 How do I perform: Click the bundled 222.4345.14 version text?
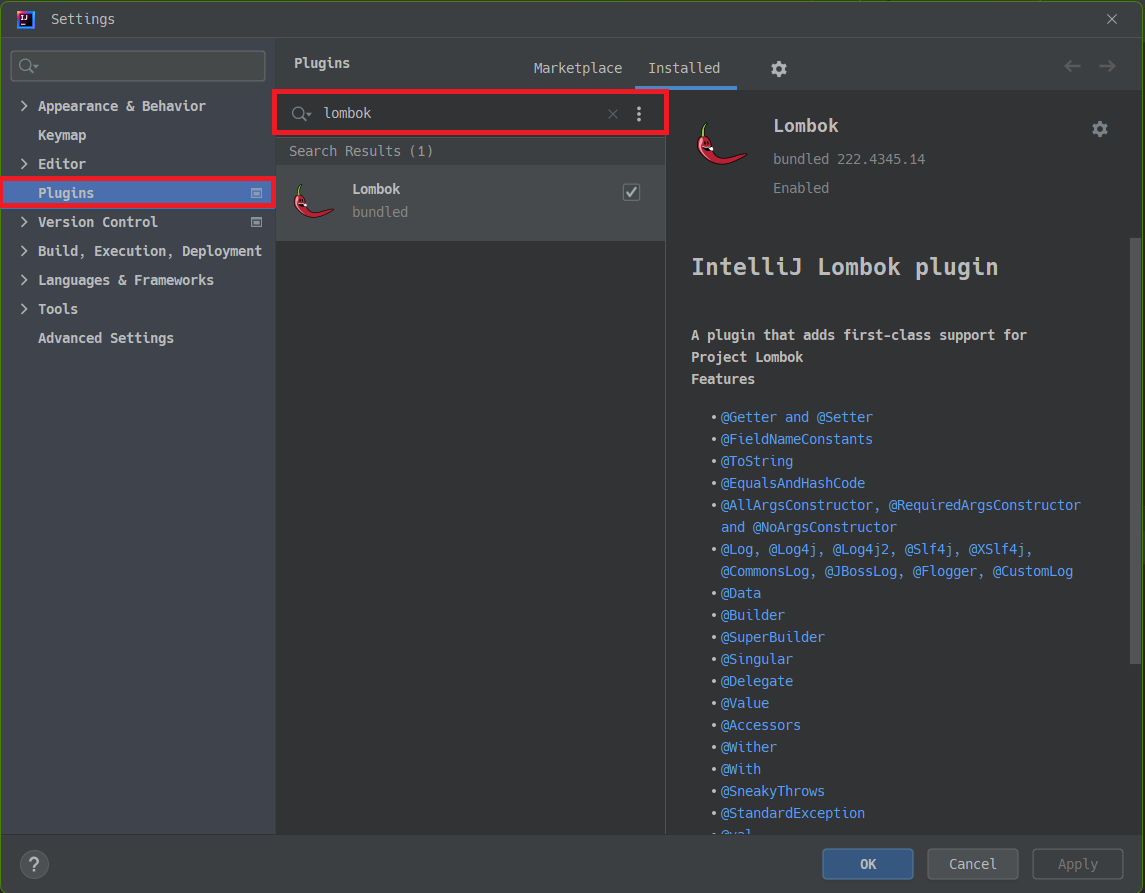[849, 159]
